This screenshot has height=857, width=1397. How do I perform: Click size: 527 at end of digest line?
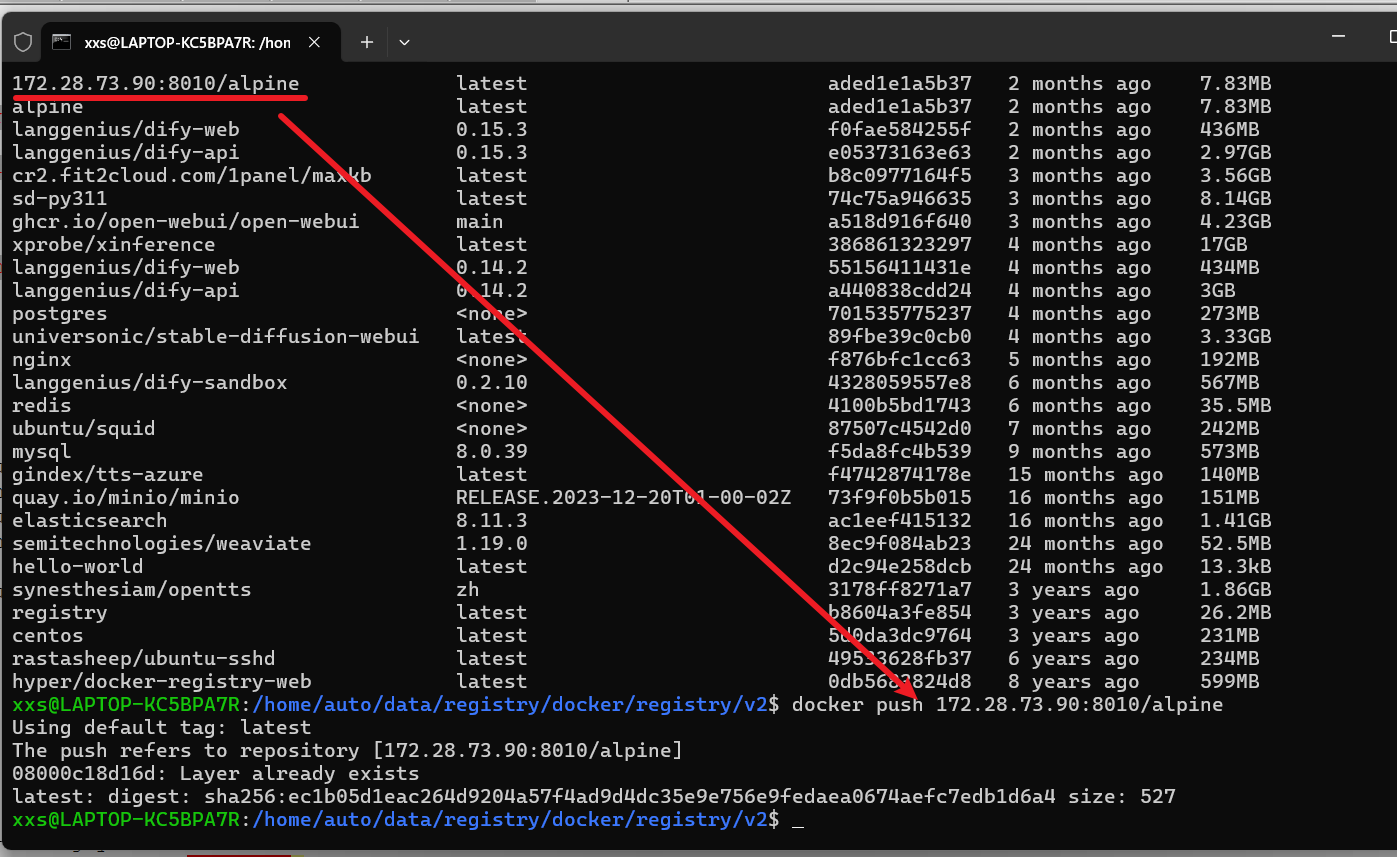(1121, 797)
